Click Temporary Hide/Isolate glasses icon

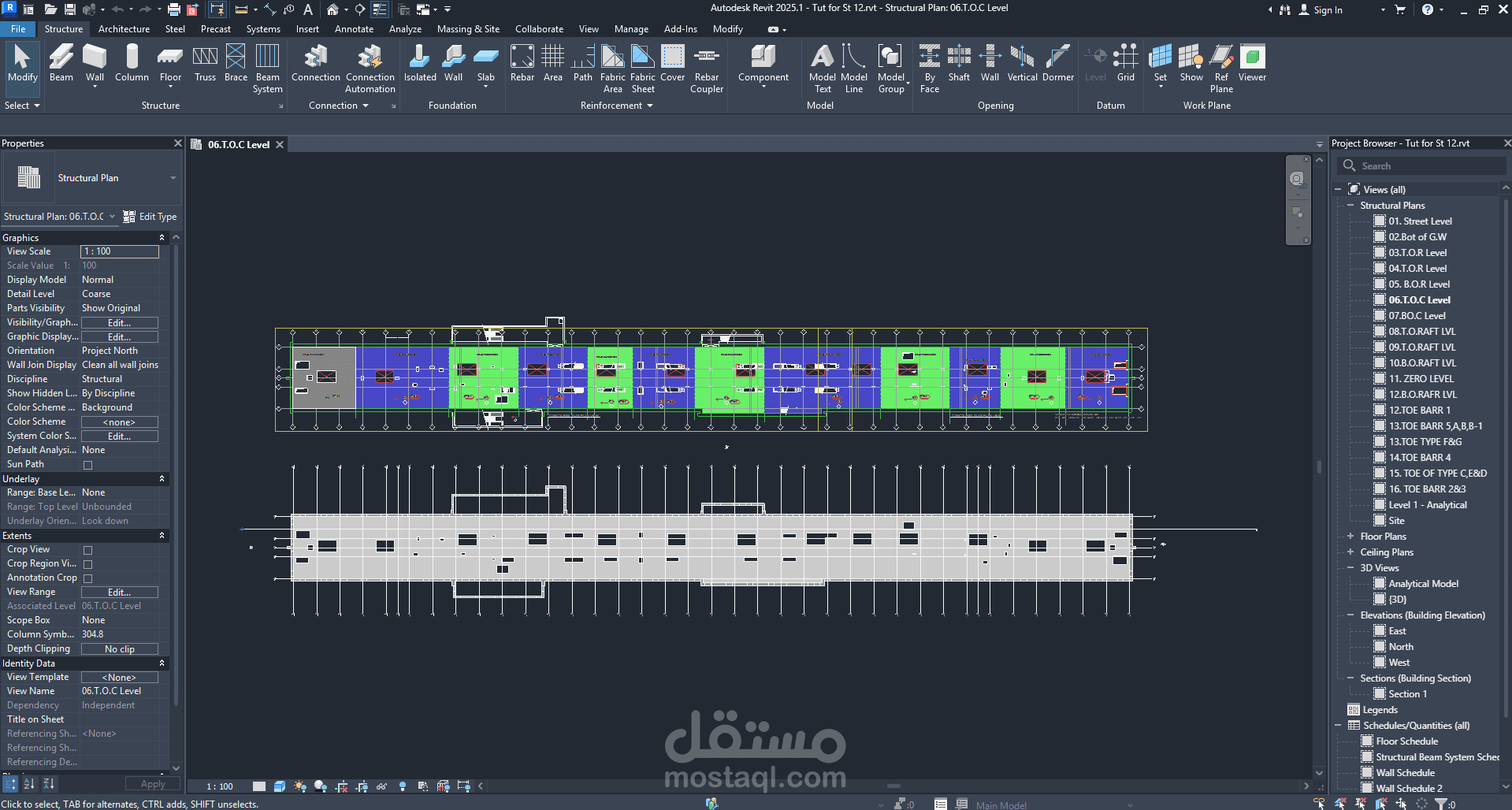coord(382,786)
